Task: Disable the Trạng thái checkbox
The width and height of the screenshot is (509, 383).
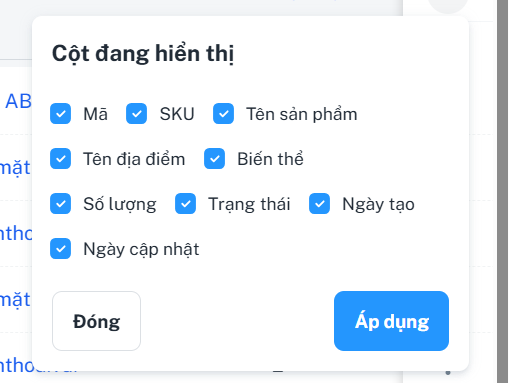Action: (185, 204)
